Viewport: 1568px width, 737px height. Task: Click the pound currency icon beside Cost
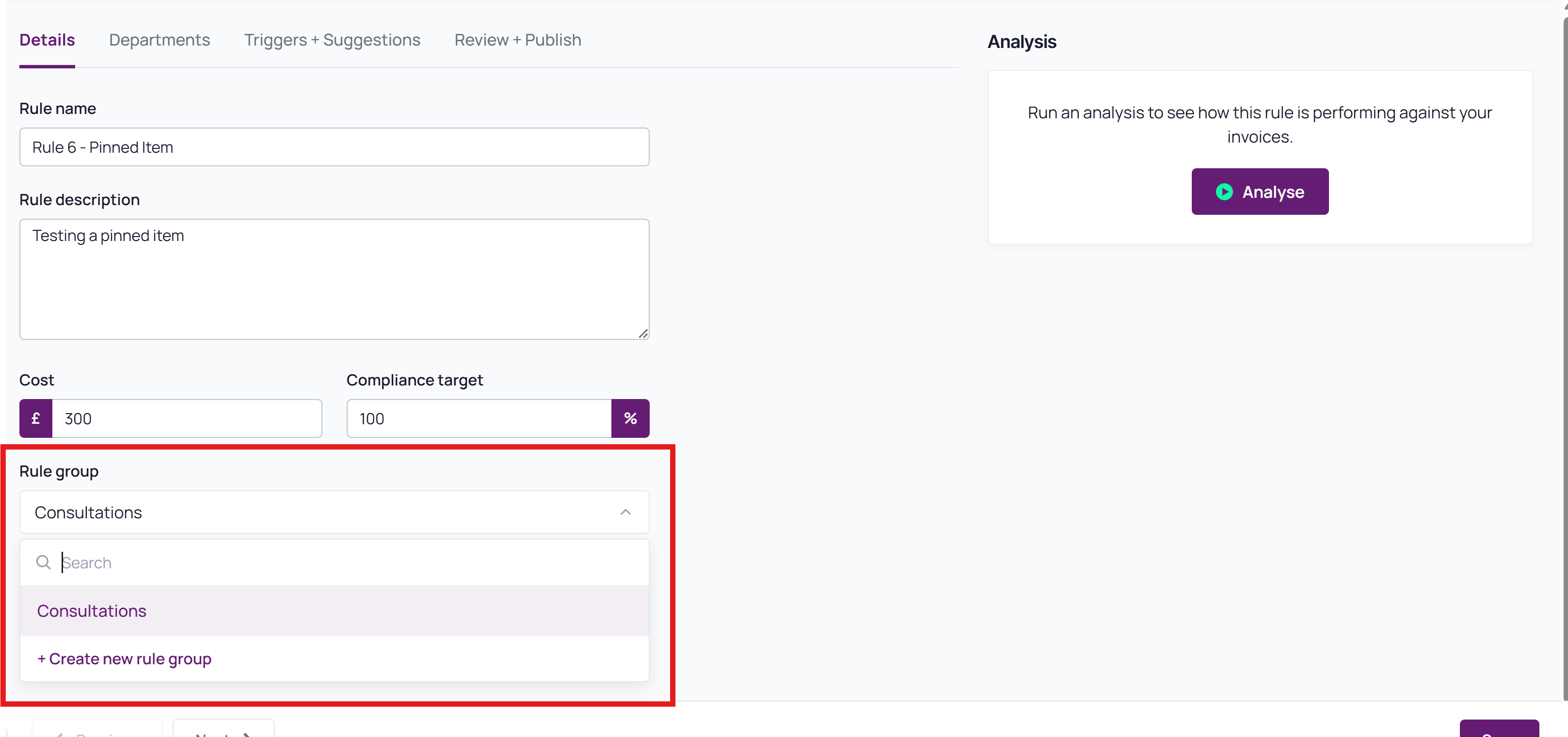35,419
